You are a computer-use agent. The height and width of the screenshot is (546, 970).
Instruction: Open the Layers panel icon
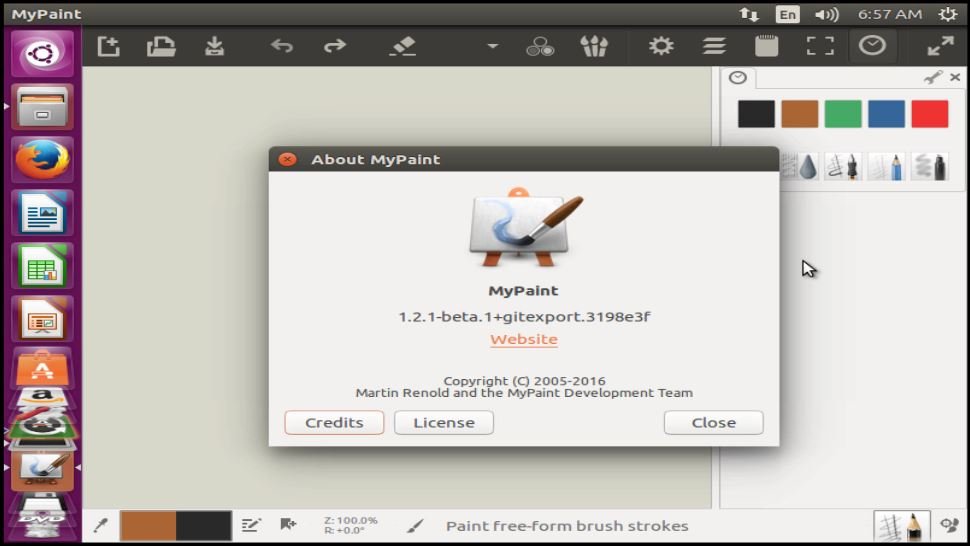714,46
